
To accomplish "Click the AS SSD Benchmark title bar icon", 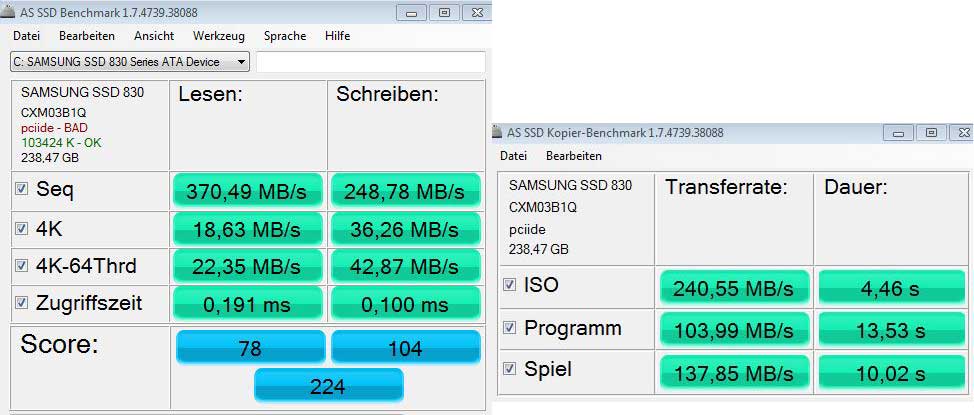I will coord(9,12).
